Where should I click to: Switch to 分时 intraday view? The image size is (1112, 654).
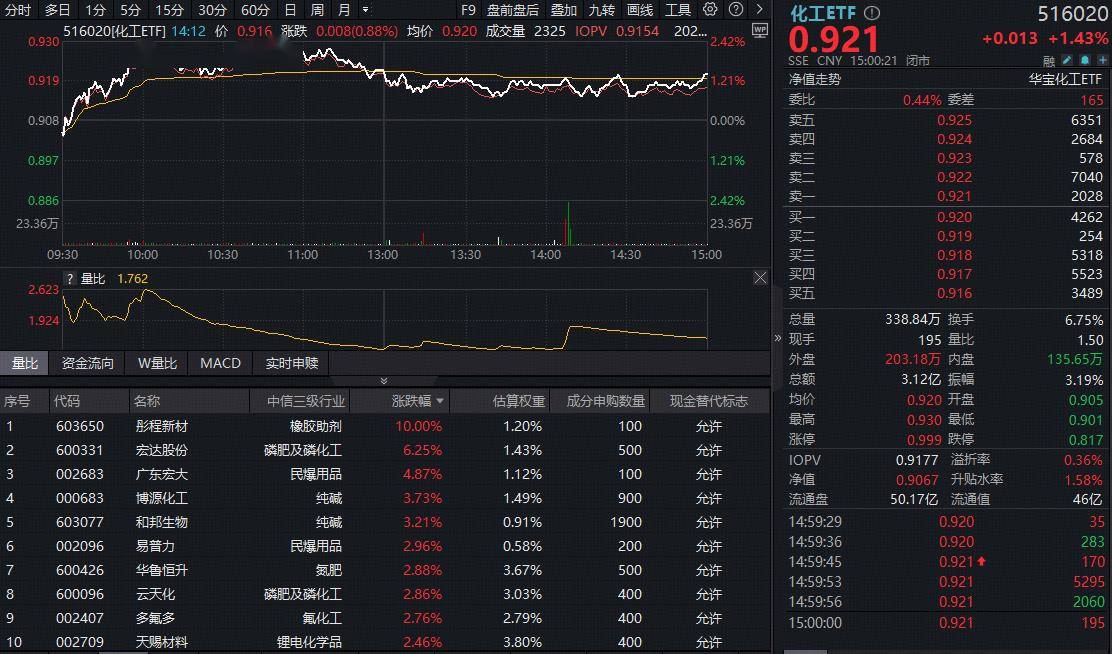18,10
